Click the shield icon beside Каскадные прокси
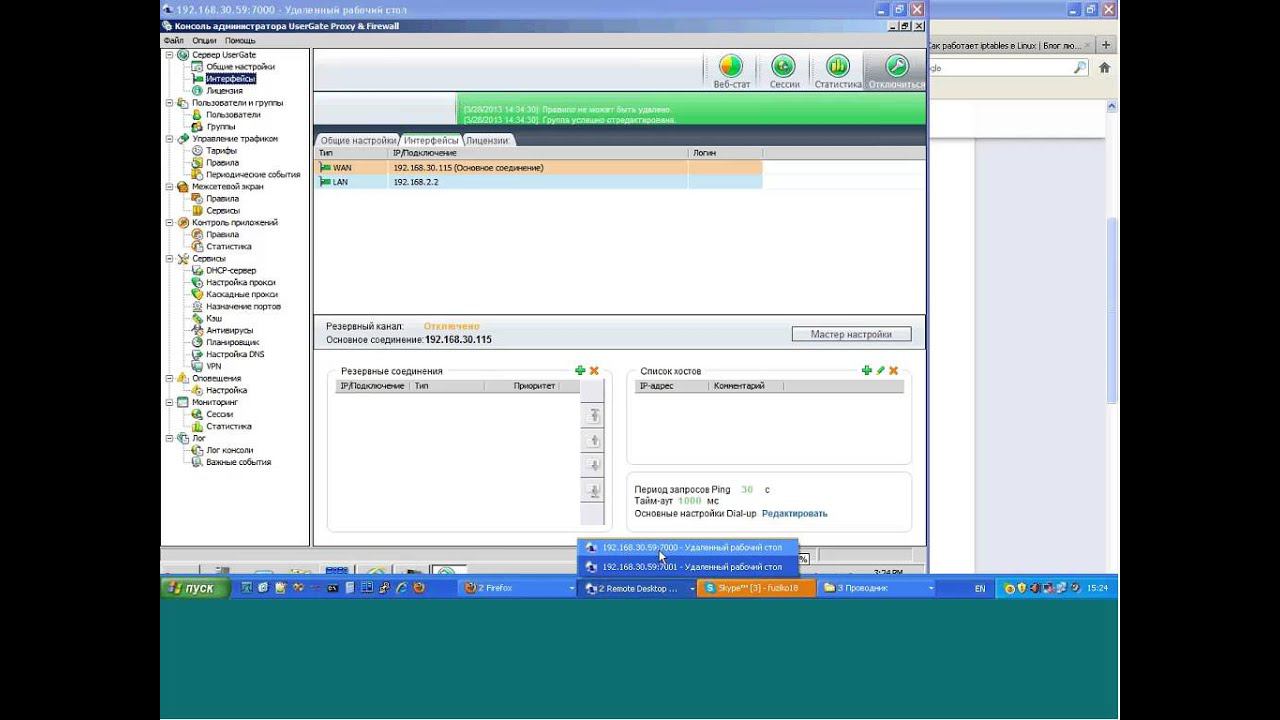The image size is (1280, 720). click(197, 294)
